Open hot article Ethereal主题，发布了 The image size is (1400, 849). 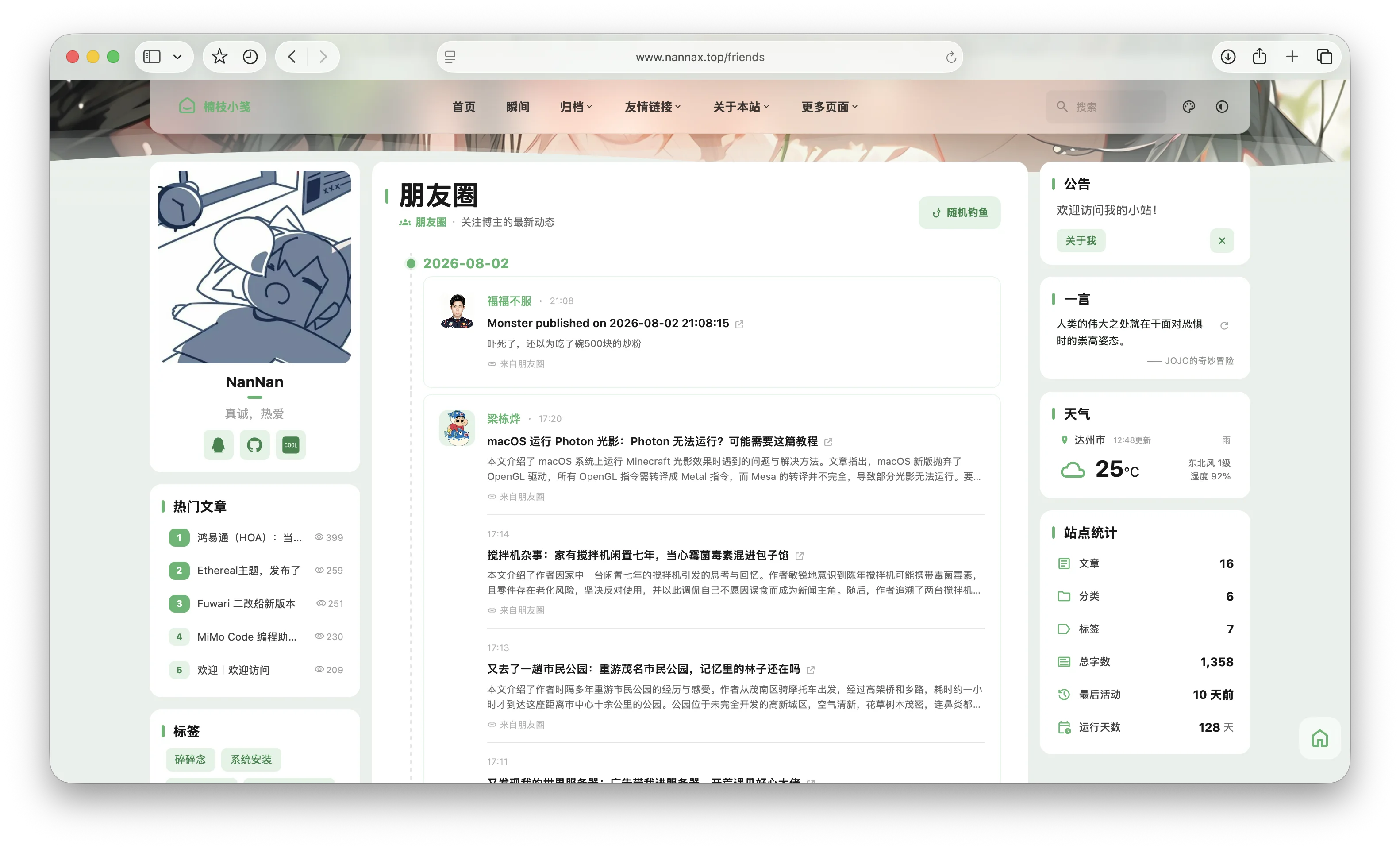click(255, 571)
